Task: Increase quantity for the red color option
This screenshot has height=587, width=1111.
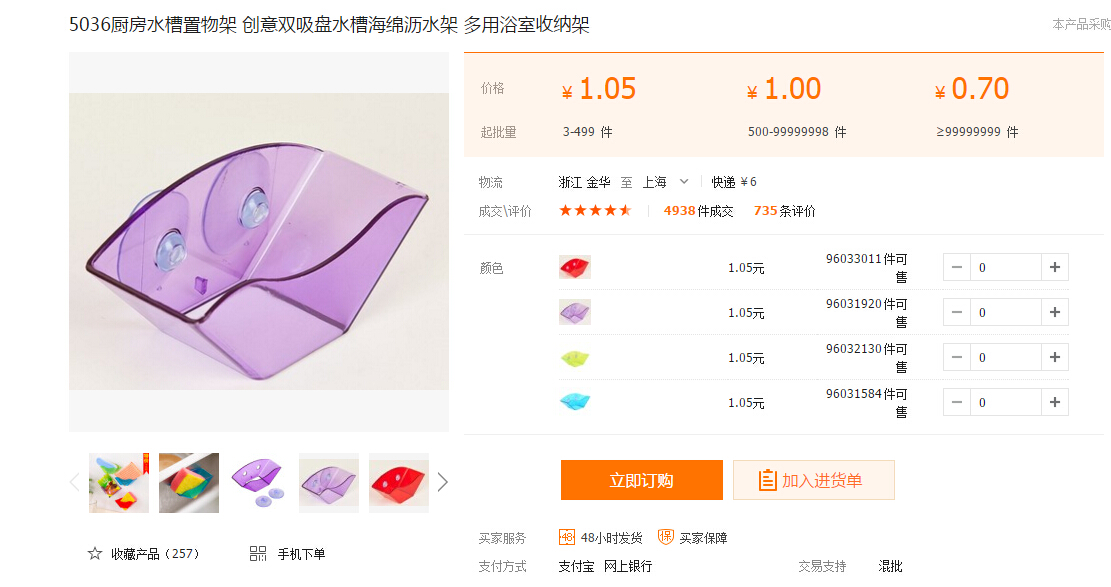Action: pos(1055,267)
